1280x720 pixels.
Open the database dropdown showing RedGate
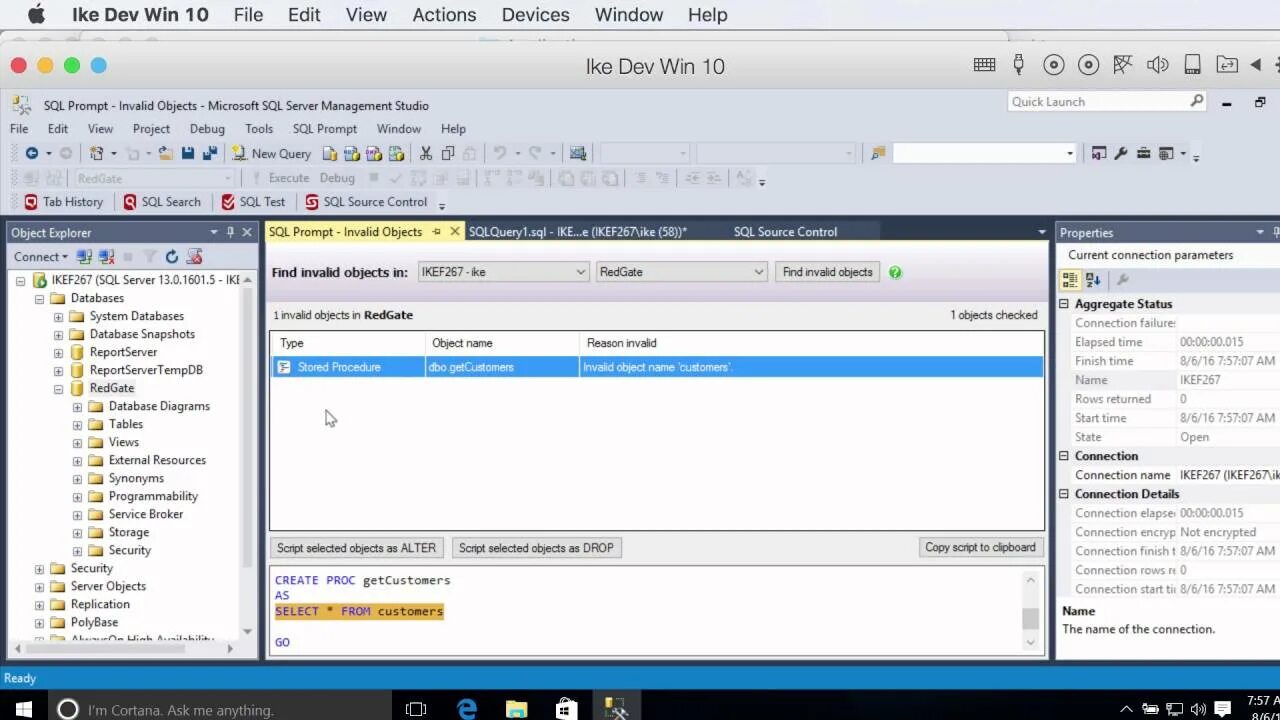681,272
